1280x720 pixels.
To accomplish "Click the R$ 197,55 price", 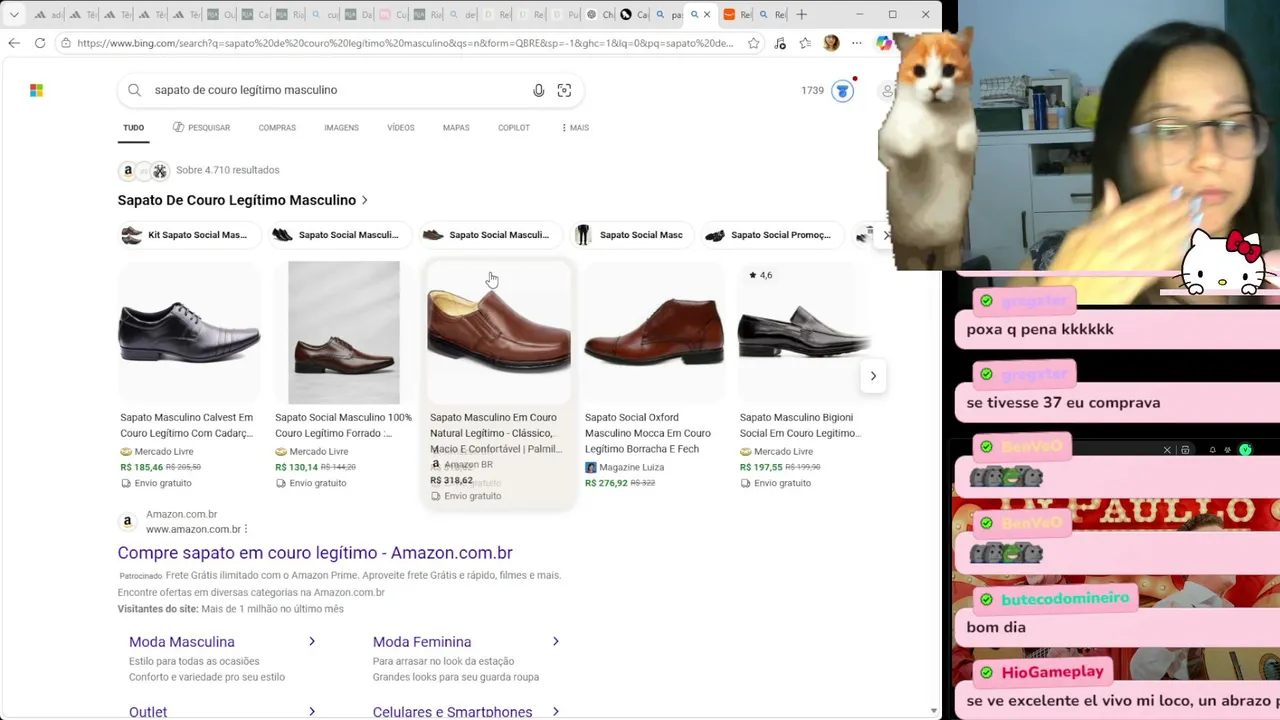I will pyautogui.click(x=761, y=467).
